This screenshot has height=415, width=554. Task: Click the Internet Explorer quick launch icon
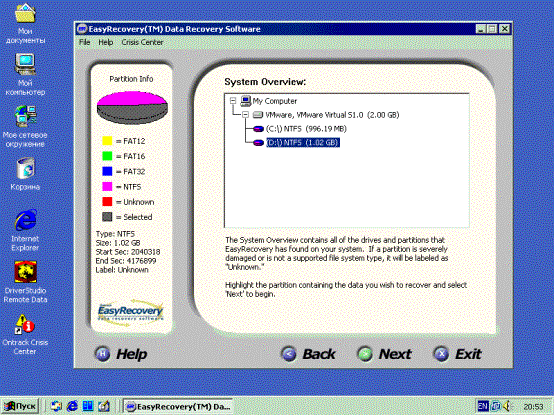pos(72,406)
